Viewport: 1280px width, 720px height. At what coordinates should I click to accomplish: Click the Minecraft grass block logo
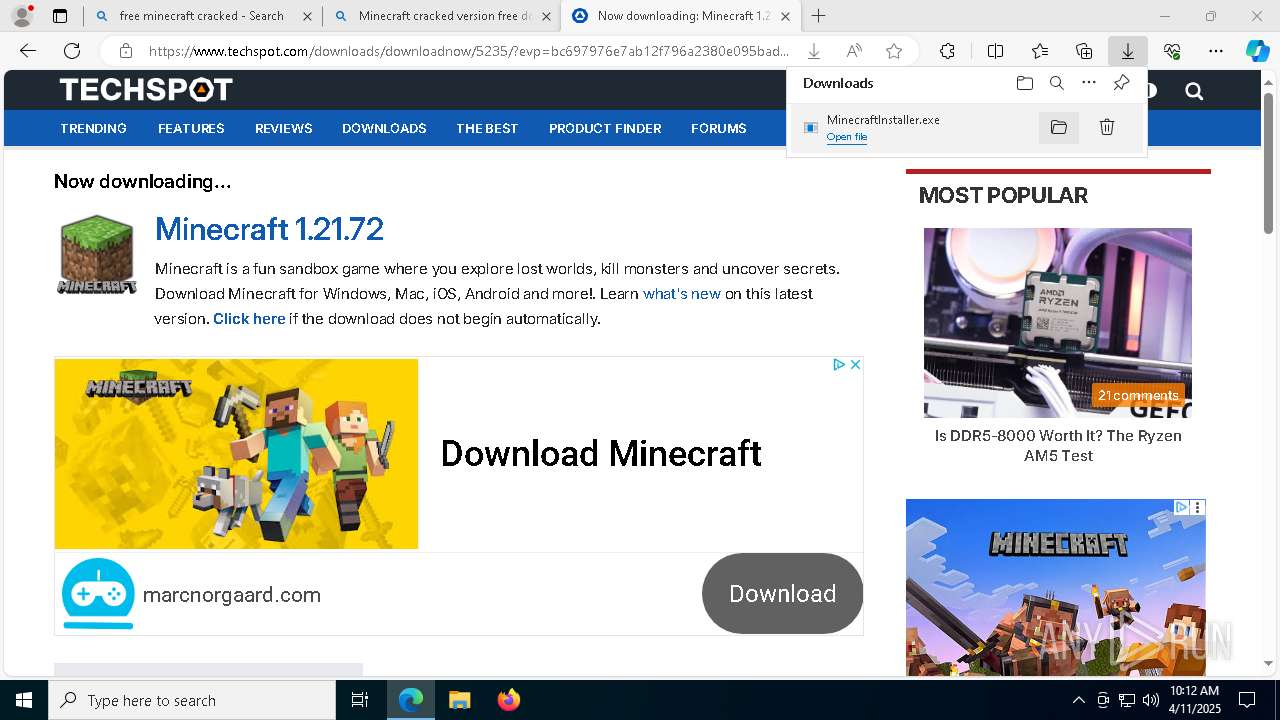[96, 255]
